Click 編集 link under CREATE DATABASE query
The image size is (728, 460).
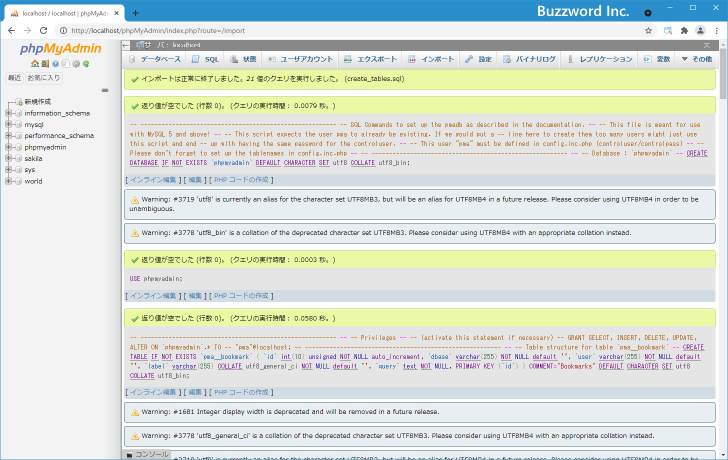tap(195, 180)
